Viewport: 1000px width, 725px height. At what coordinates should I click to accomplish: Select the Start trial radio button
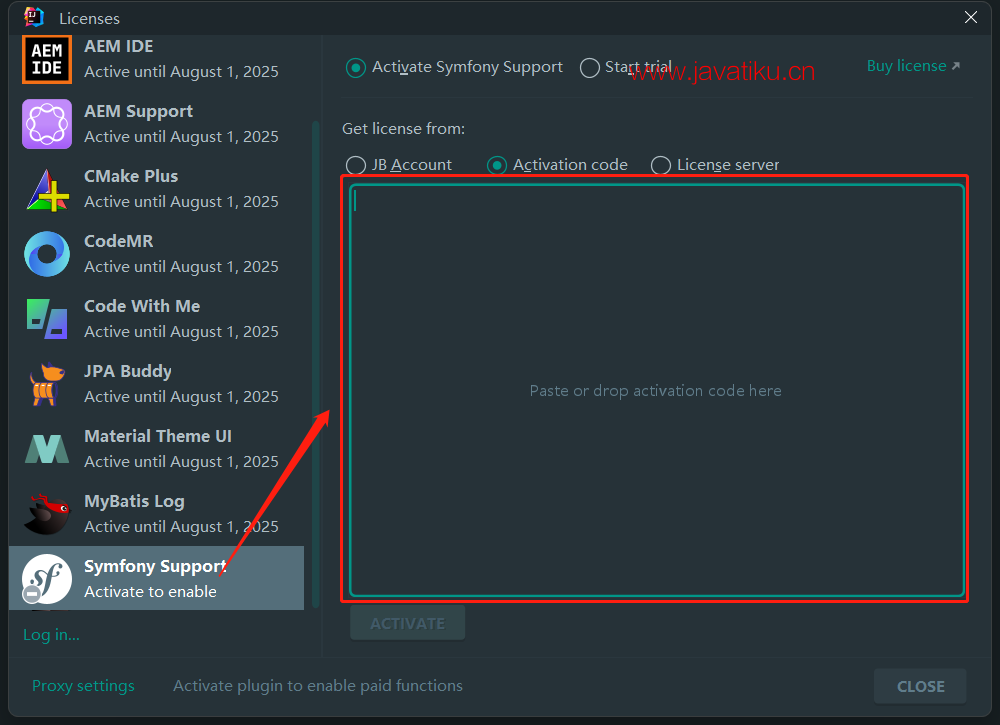(589, 68)
